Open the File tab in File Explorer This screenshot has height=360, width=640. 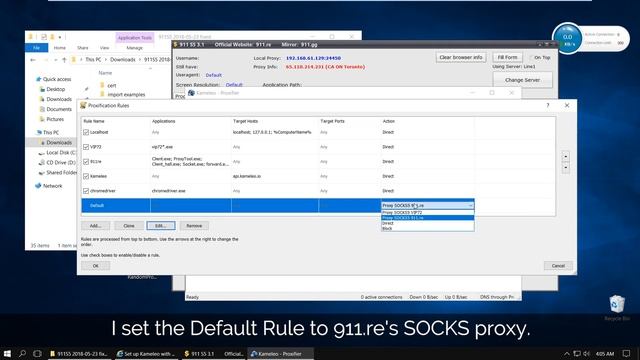(x=36, y=48)
